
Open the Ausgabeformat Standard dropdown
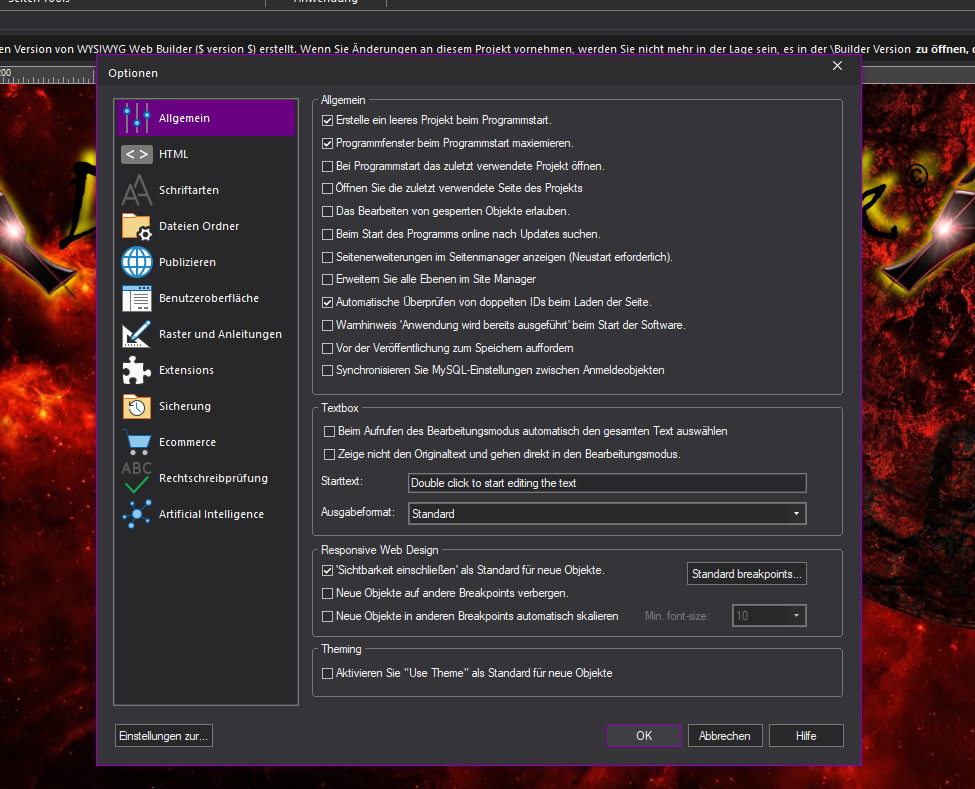pos(608,514)
